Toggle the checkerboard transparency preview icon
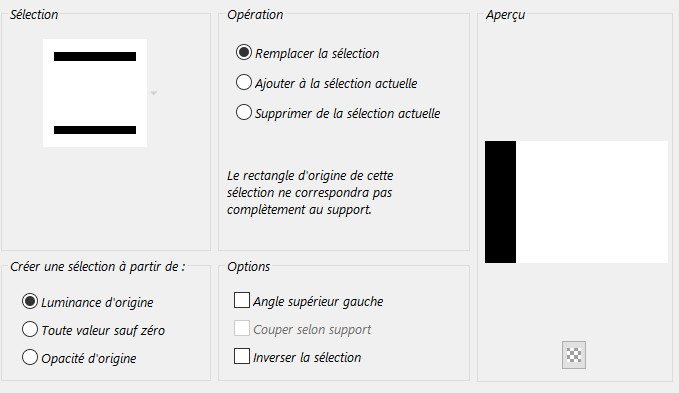679x393 pixels. [574, 355]
